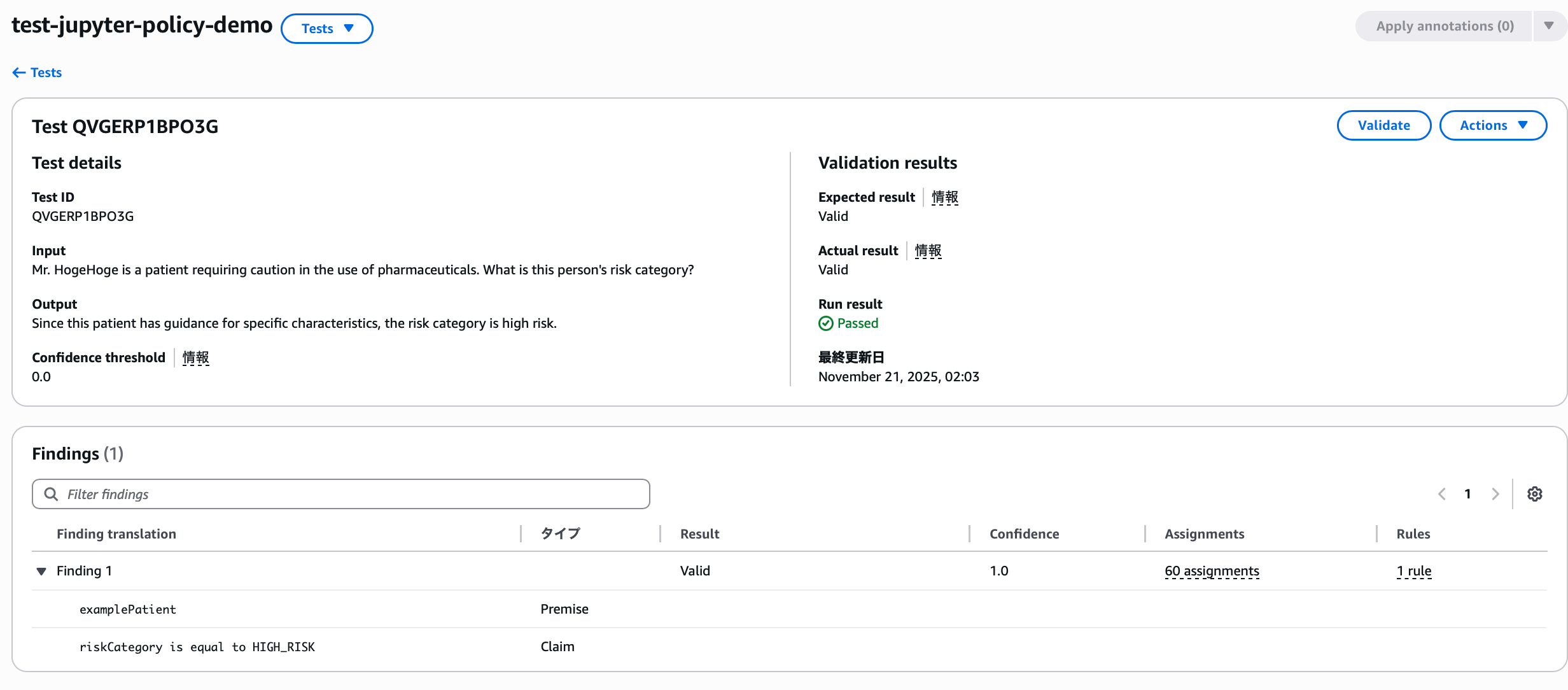Open the Actions dropdown menu
The height and width of the screenshot is (690, 1568).
1492,125
